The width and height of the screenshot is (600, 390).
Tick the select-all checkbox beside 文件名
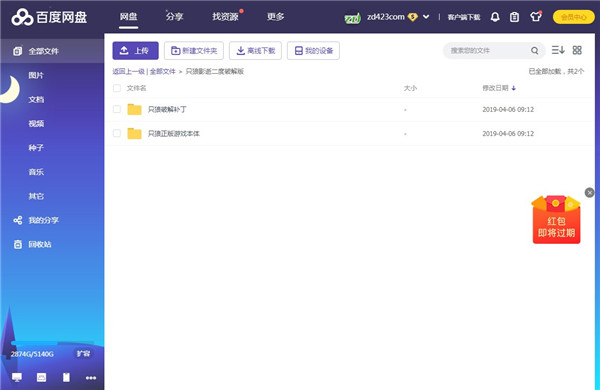tap(117, 88)
